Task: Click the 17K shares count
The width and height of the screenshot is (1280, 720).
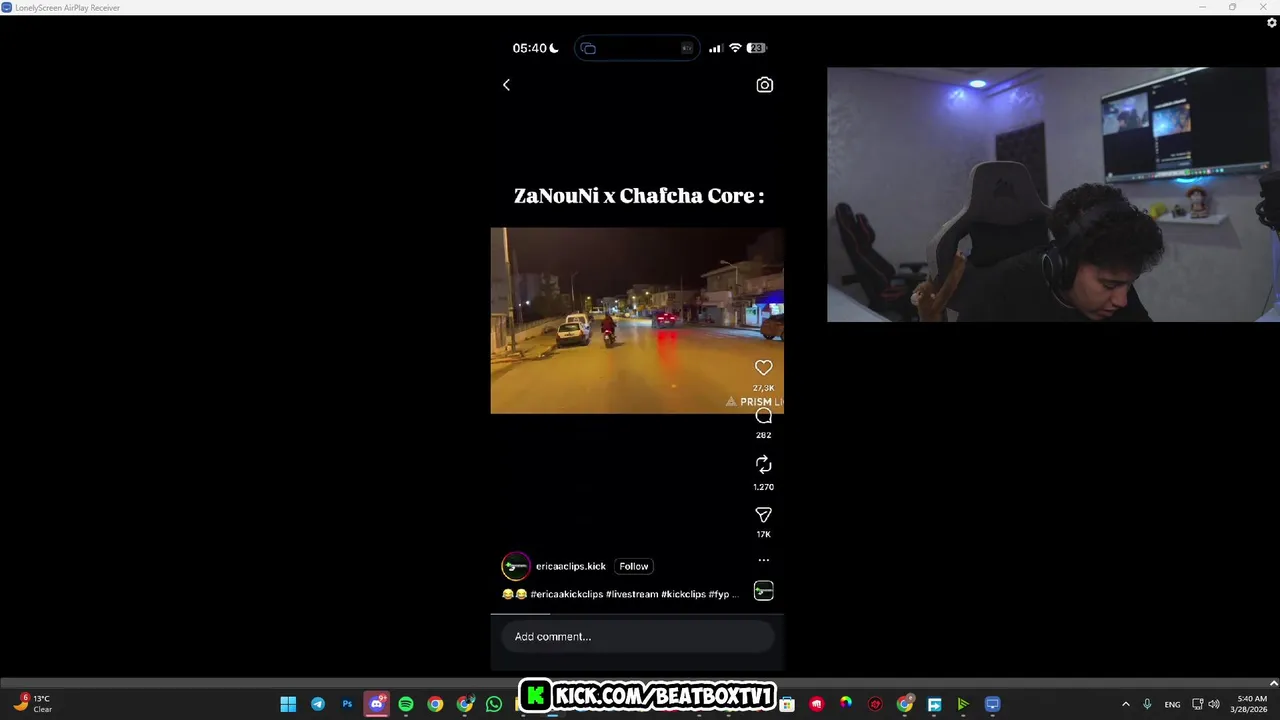Action: click(x=763, y=534)
